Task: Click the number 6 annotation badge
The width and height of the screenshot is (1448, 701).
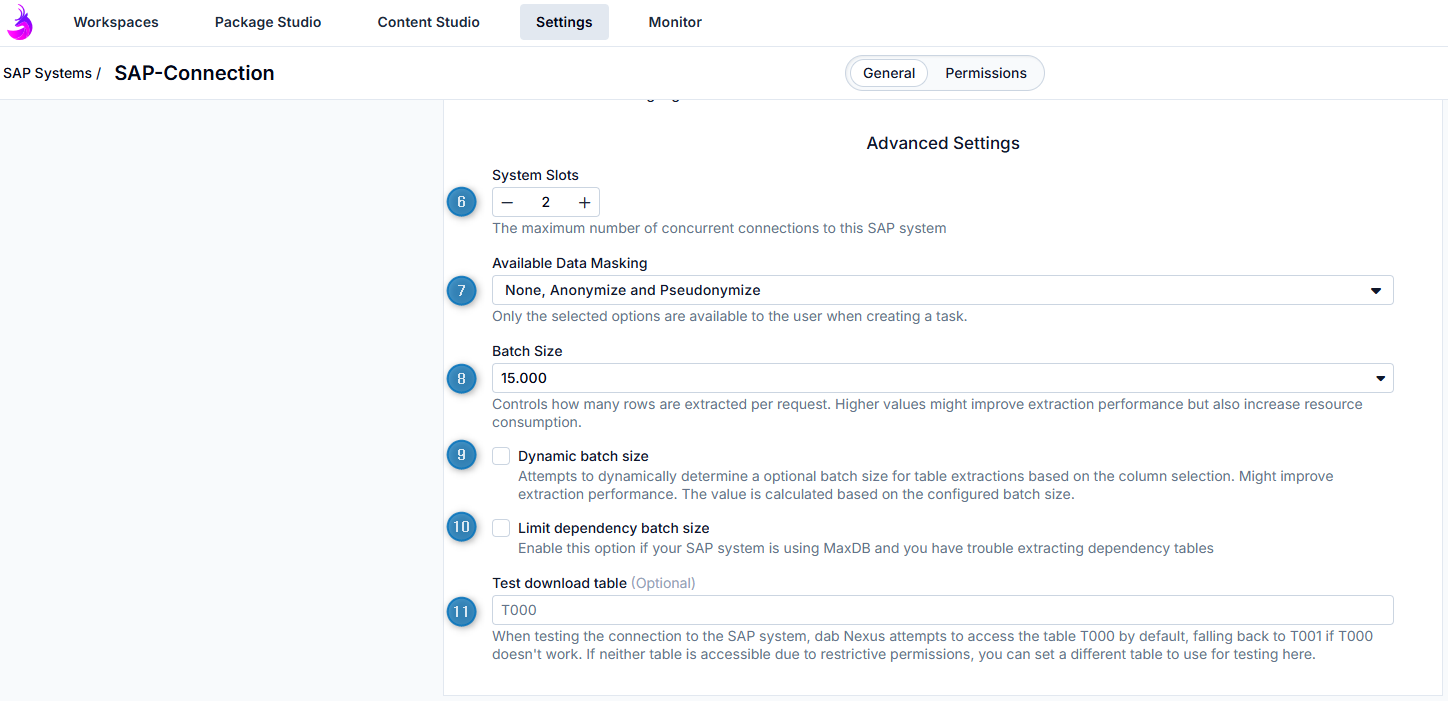Action: point(461,202)
